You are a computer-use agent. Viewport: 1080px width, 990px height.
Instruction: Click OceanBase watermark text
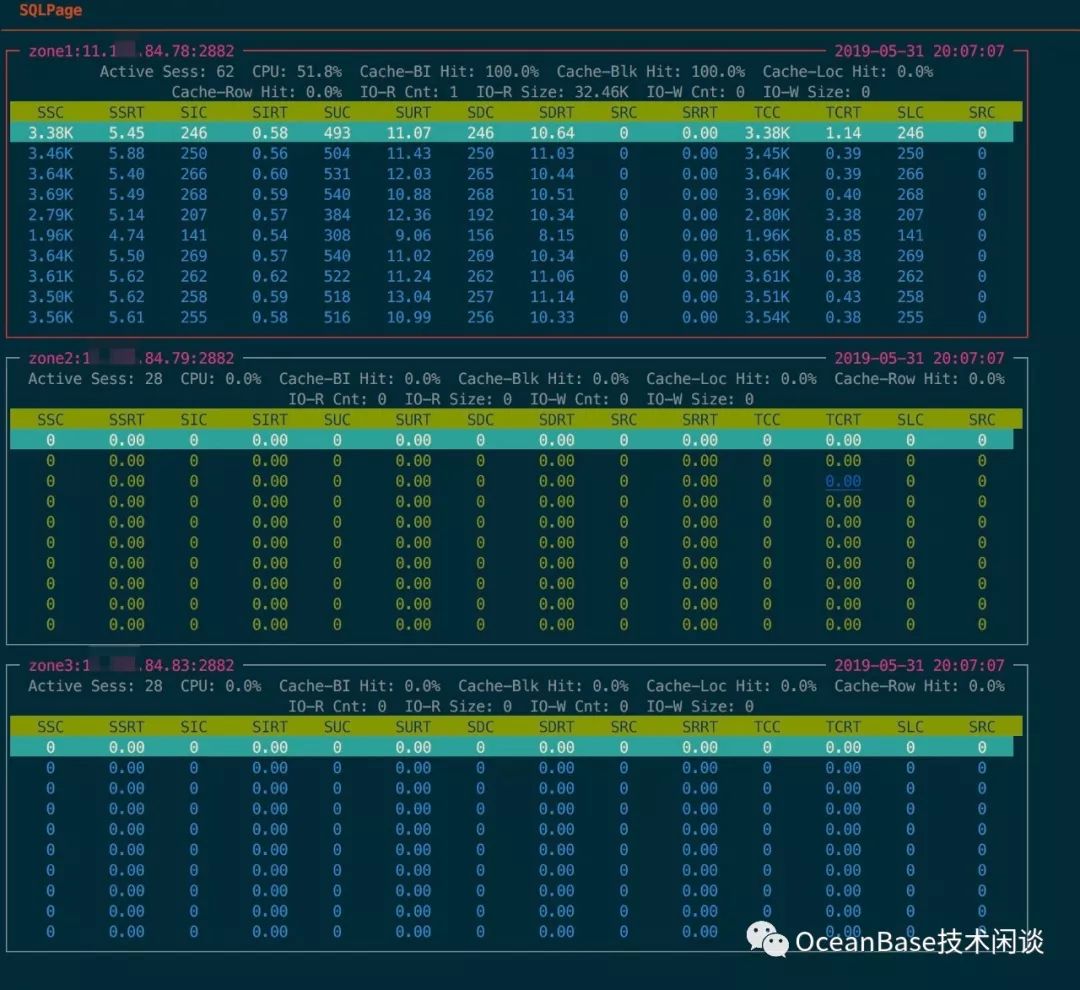coord(920,941)
